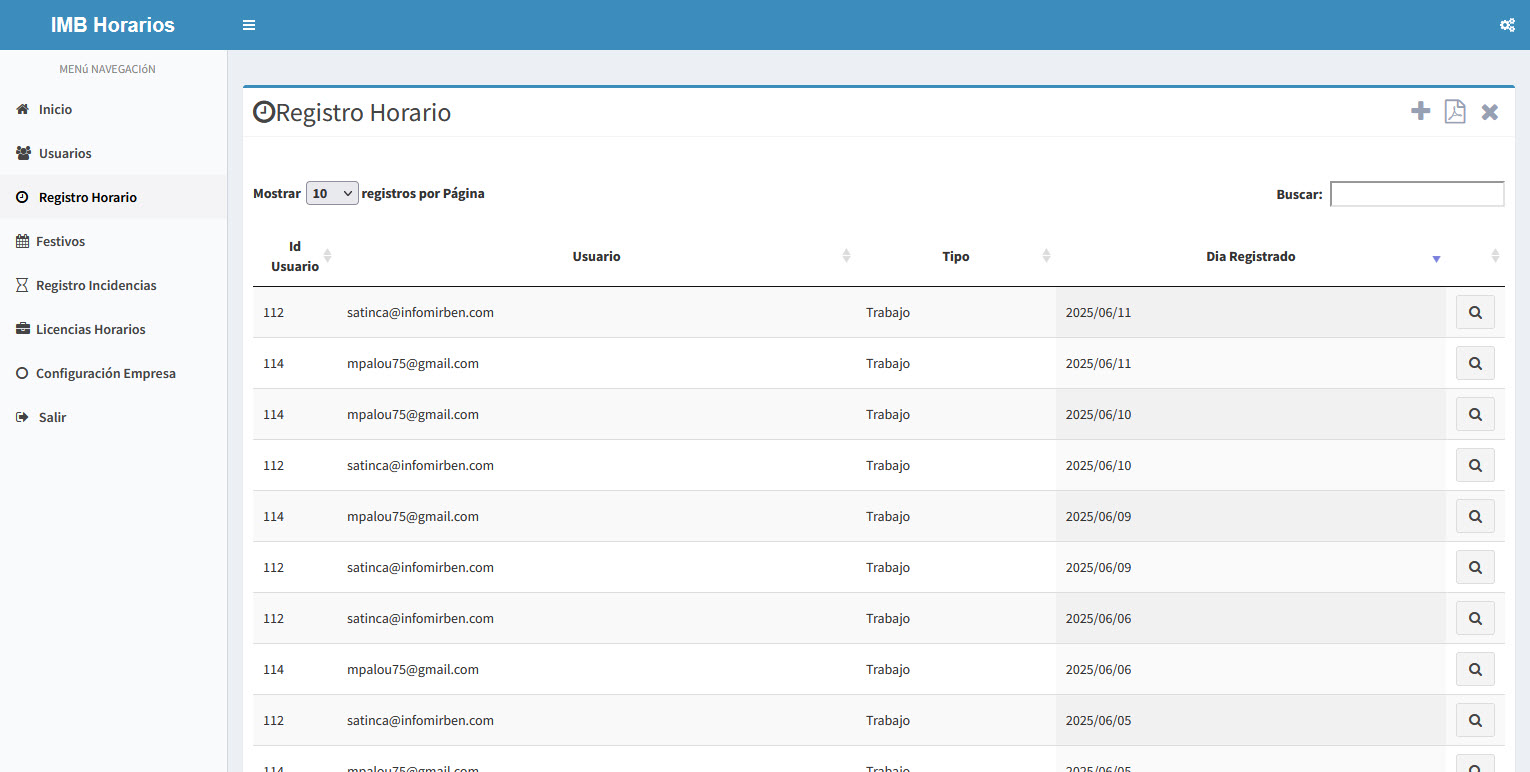Viewport: 1530px width, 772px height.
Task: Go to Inicio in the navigation menu
Action: (113, 109)
